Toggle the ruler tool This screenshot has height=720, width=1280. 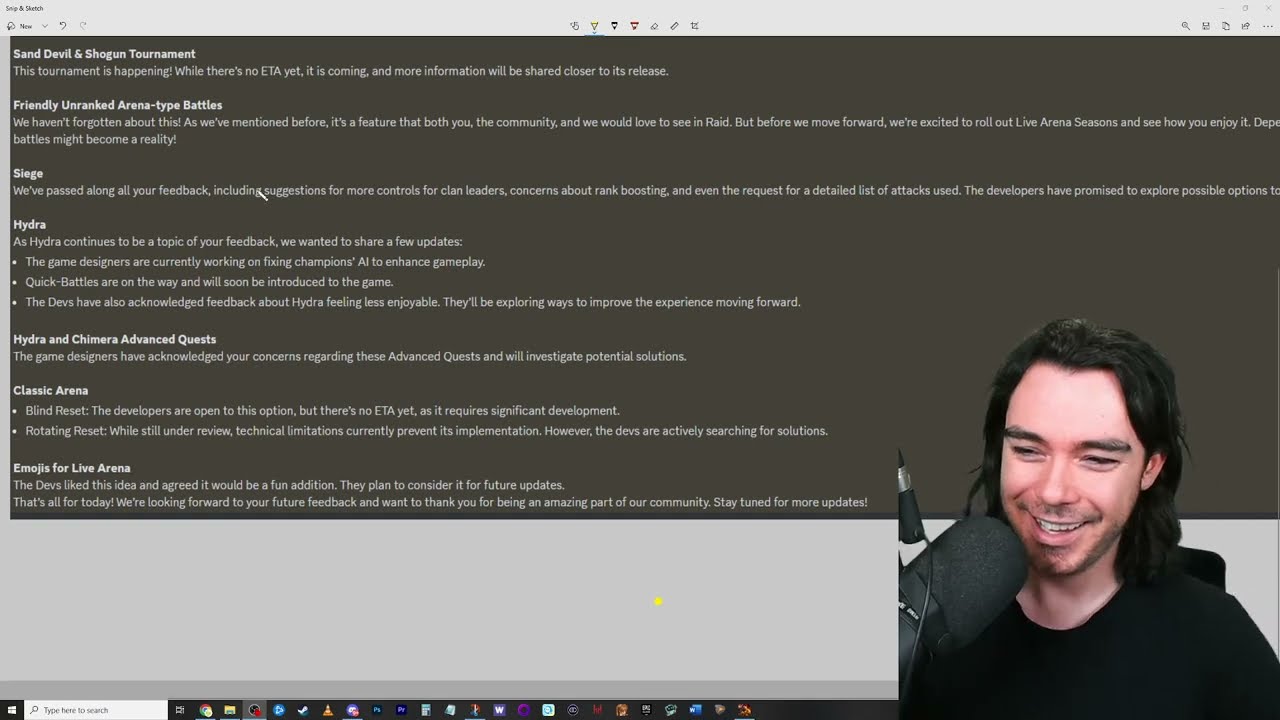click(x=674, y=26)
